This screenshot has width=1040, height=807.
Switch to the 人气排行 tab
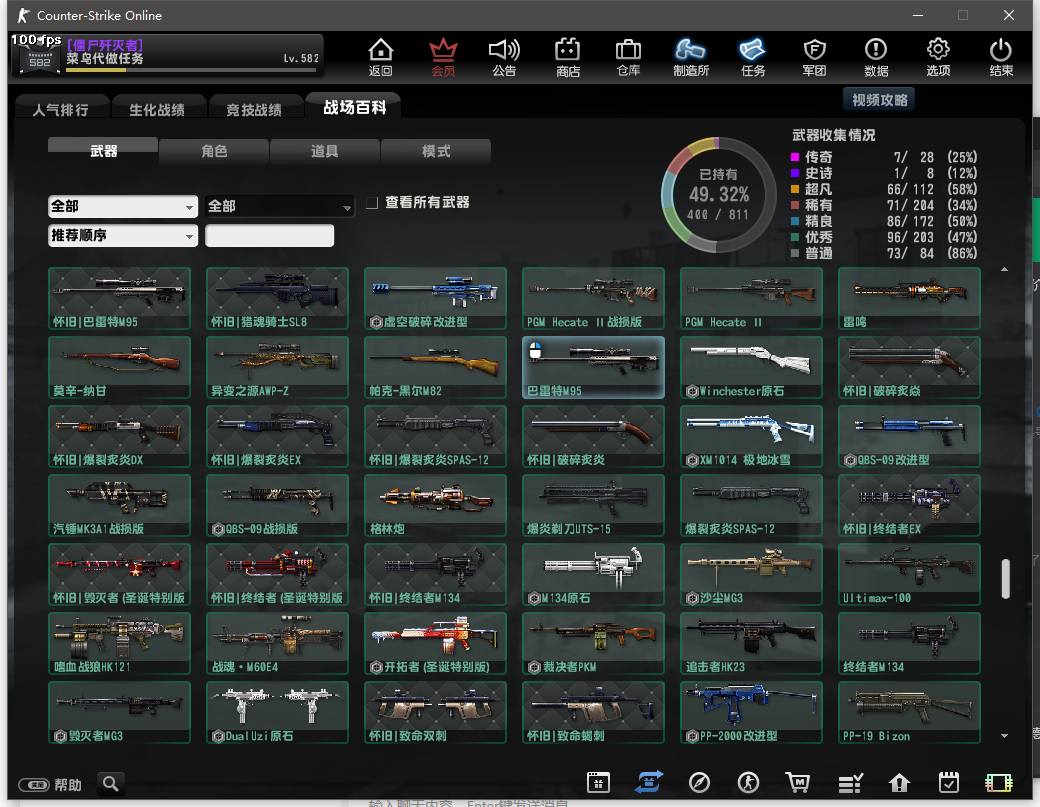pos(60,109)
